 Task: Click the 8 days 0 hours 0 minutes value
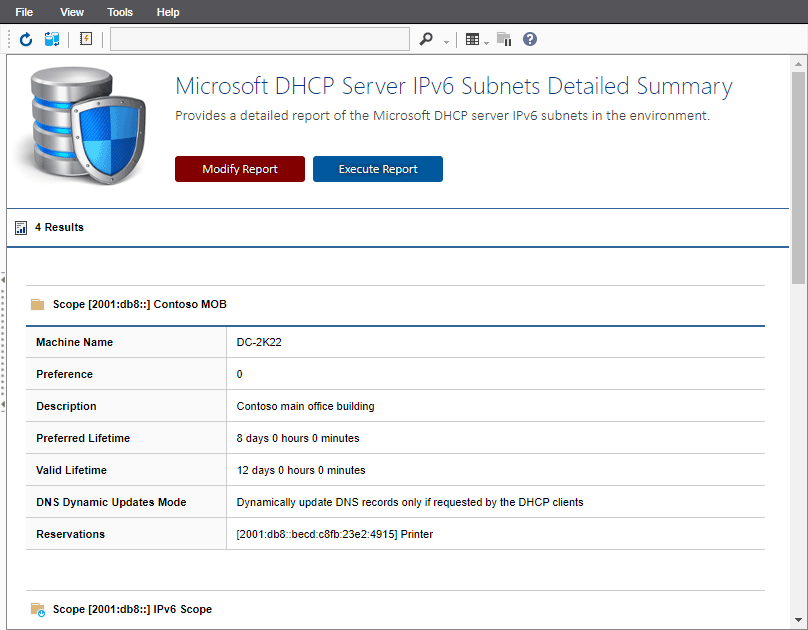click(298, 438)
